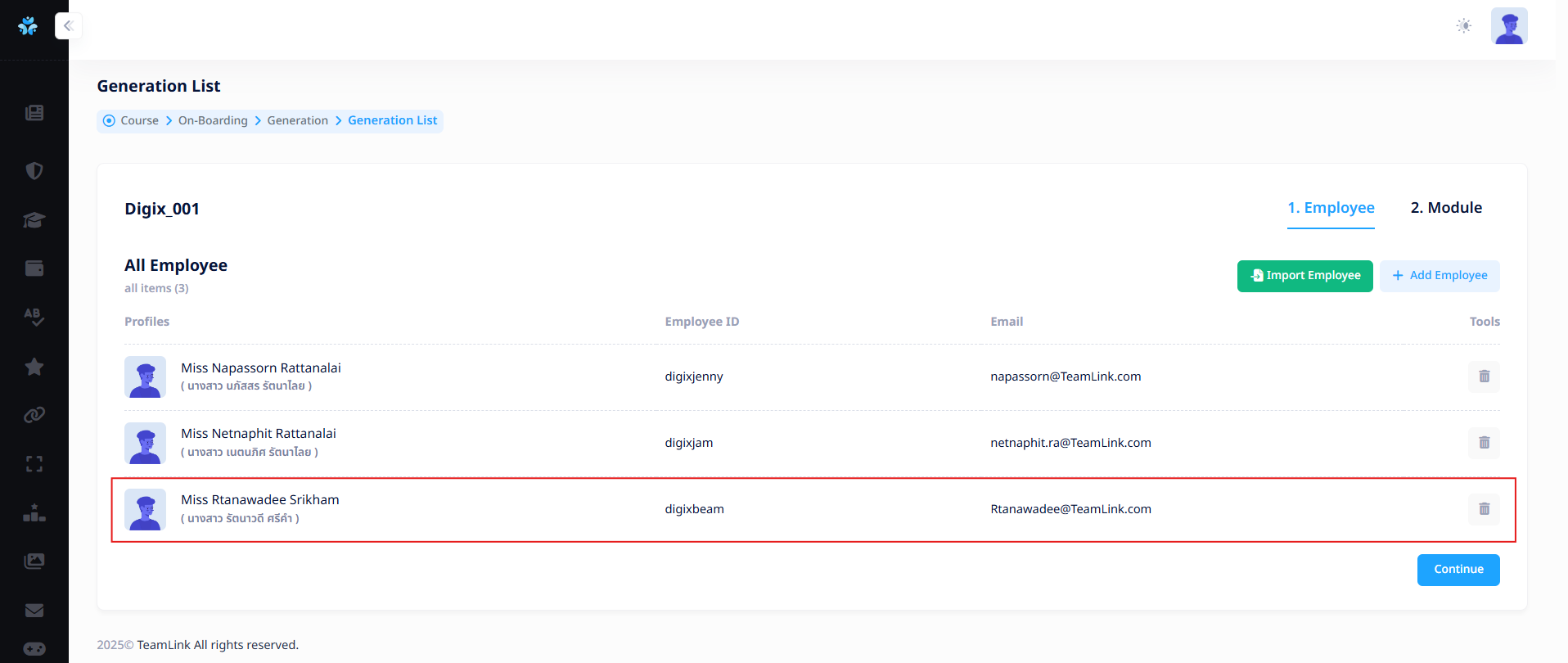Click the Import Employee button
Image resolution: width=1568 pixels, height=663 pixels.
1304,276
